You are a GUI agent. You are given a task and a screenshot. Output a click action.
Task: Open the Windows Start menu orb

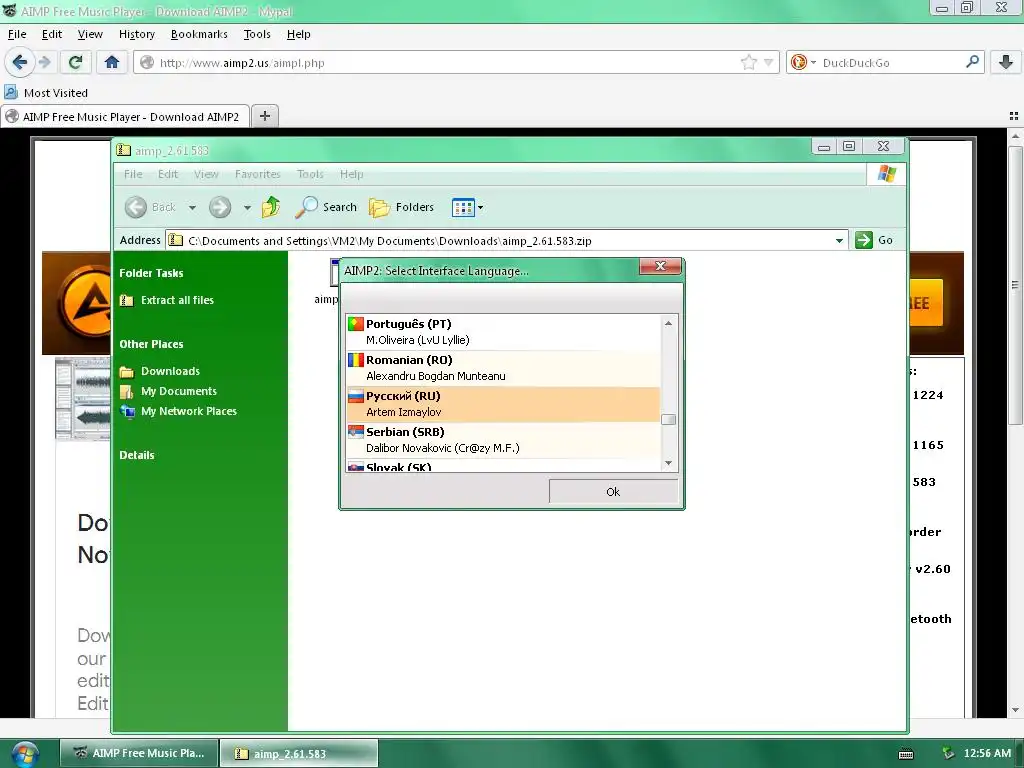click(24, 754)
